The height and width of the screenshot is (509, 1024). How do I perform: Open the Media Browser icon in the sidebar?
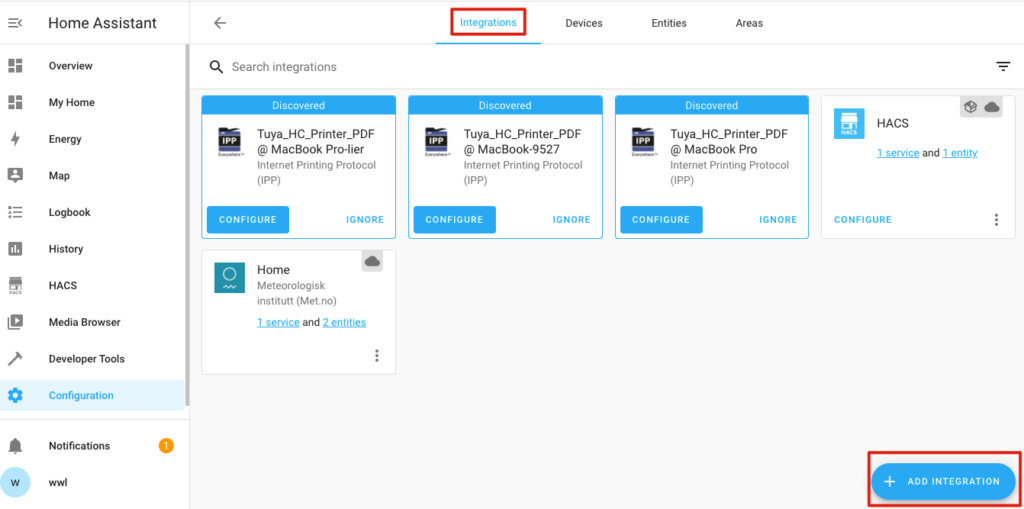click(x=15, y=322)
